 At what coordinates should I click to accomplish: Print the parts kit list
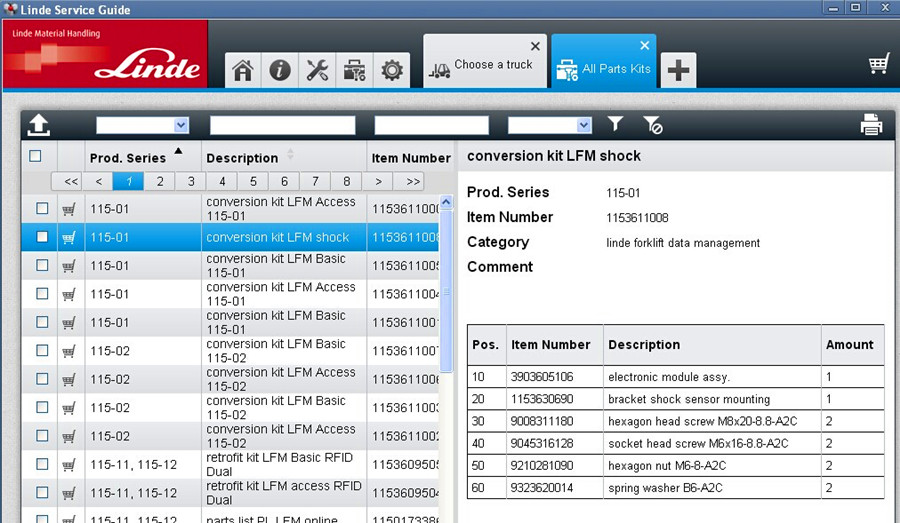pyautogui.click(x=871, y=125)
